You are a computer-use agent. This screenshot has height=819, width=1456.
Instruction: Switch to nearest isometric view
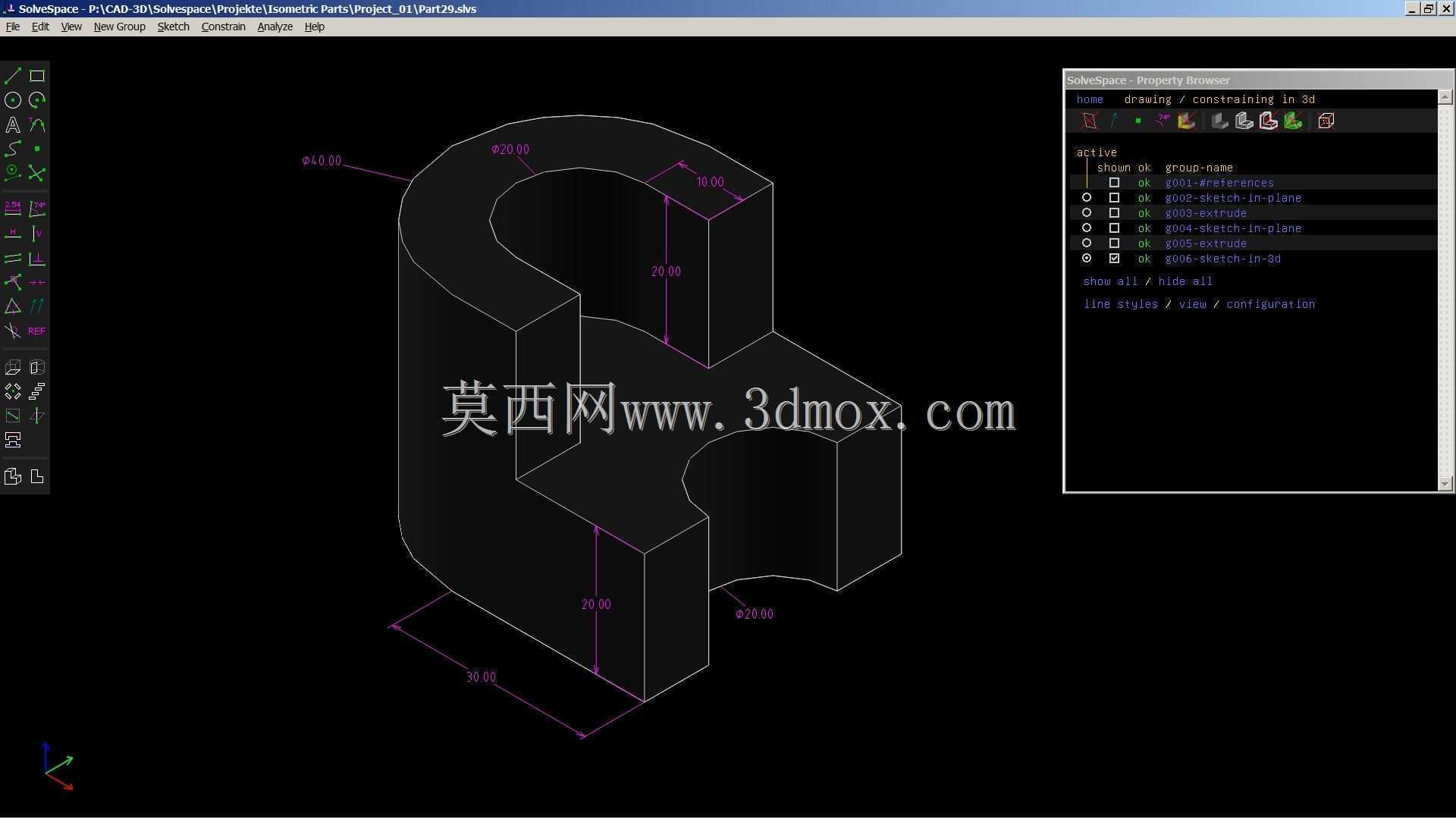coord(13,476)
